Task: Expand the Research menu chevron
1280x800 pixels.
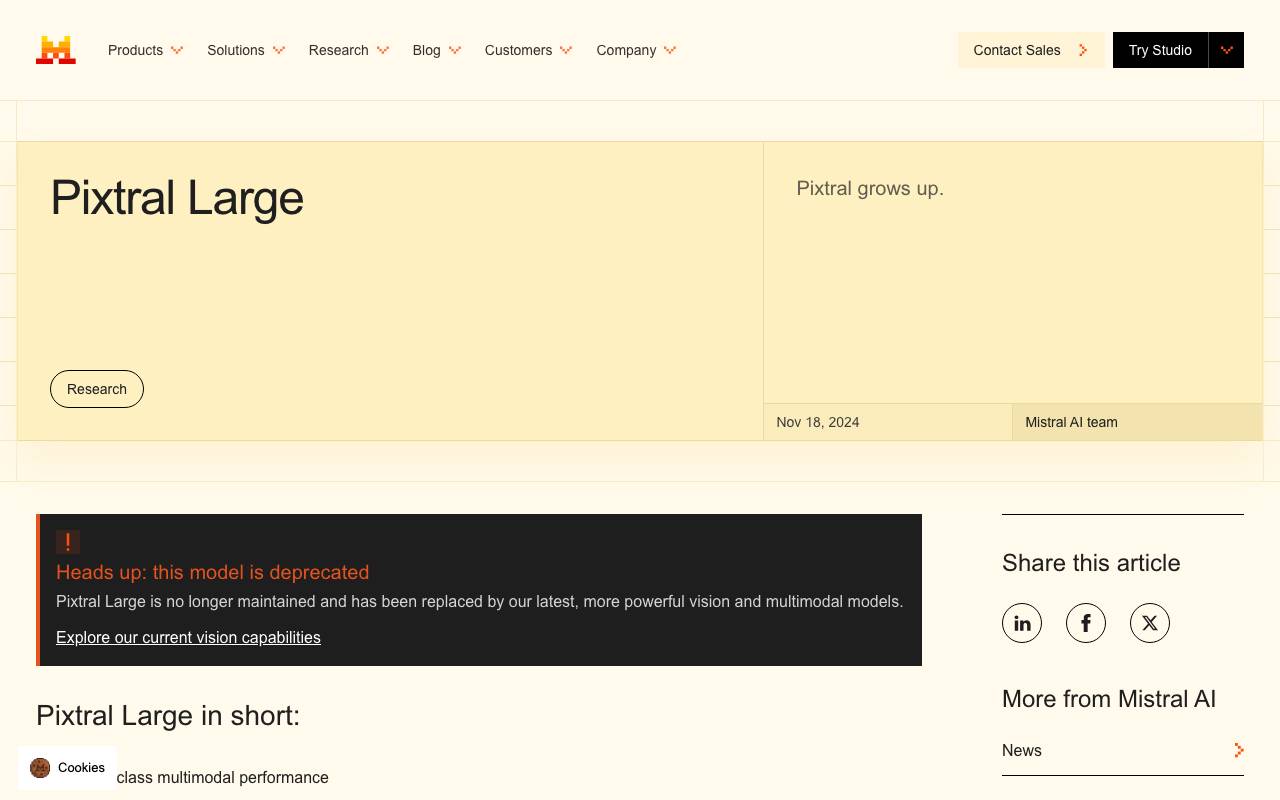Action: point(383,50)
